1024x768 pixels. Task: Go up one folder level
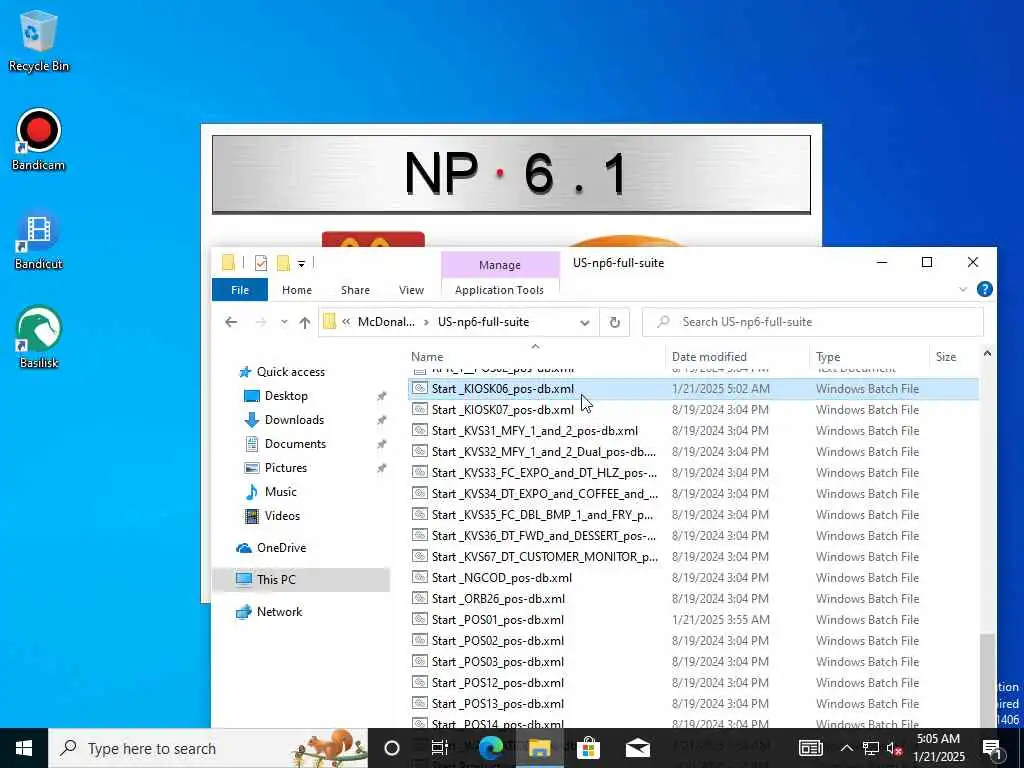point(304,322)
